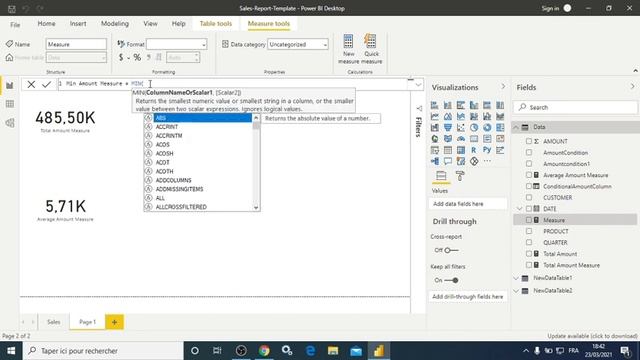Select the R script visual
This screenshot has height=360, width=640.
point(474,150)
